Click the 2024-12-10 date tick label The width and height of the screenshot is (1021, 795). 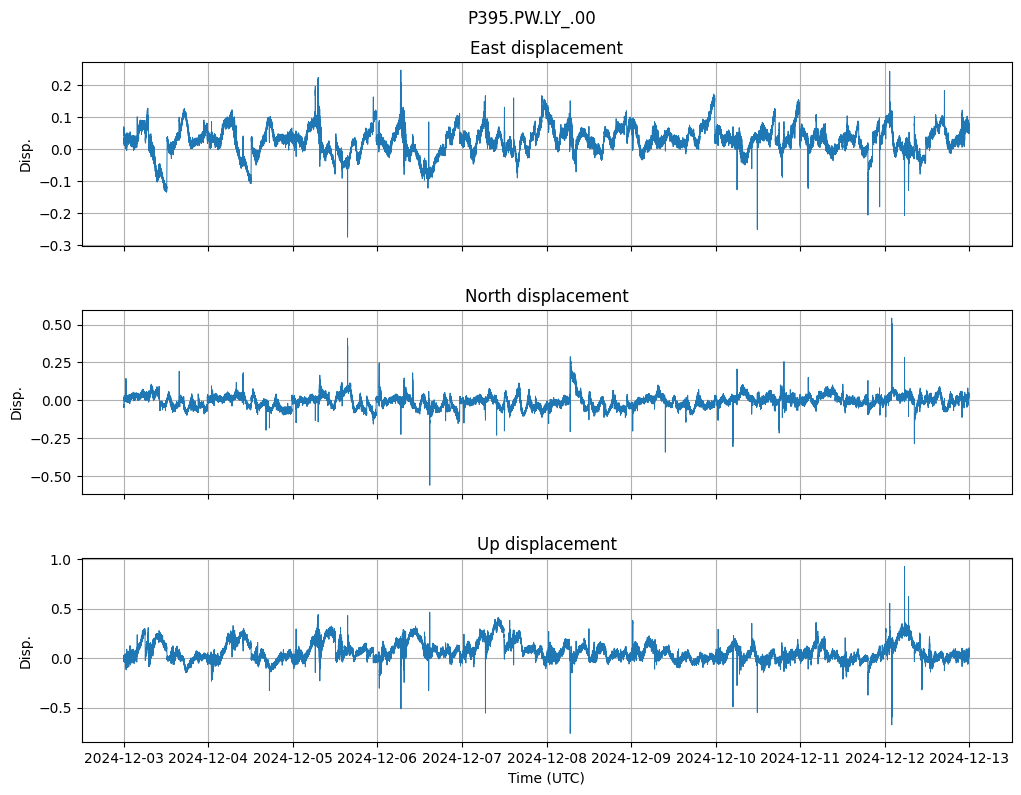coord(716,758)
